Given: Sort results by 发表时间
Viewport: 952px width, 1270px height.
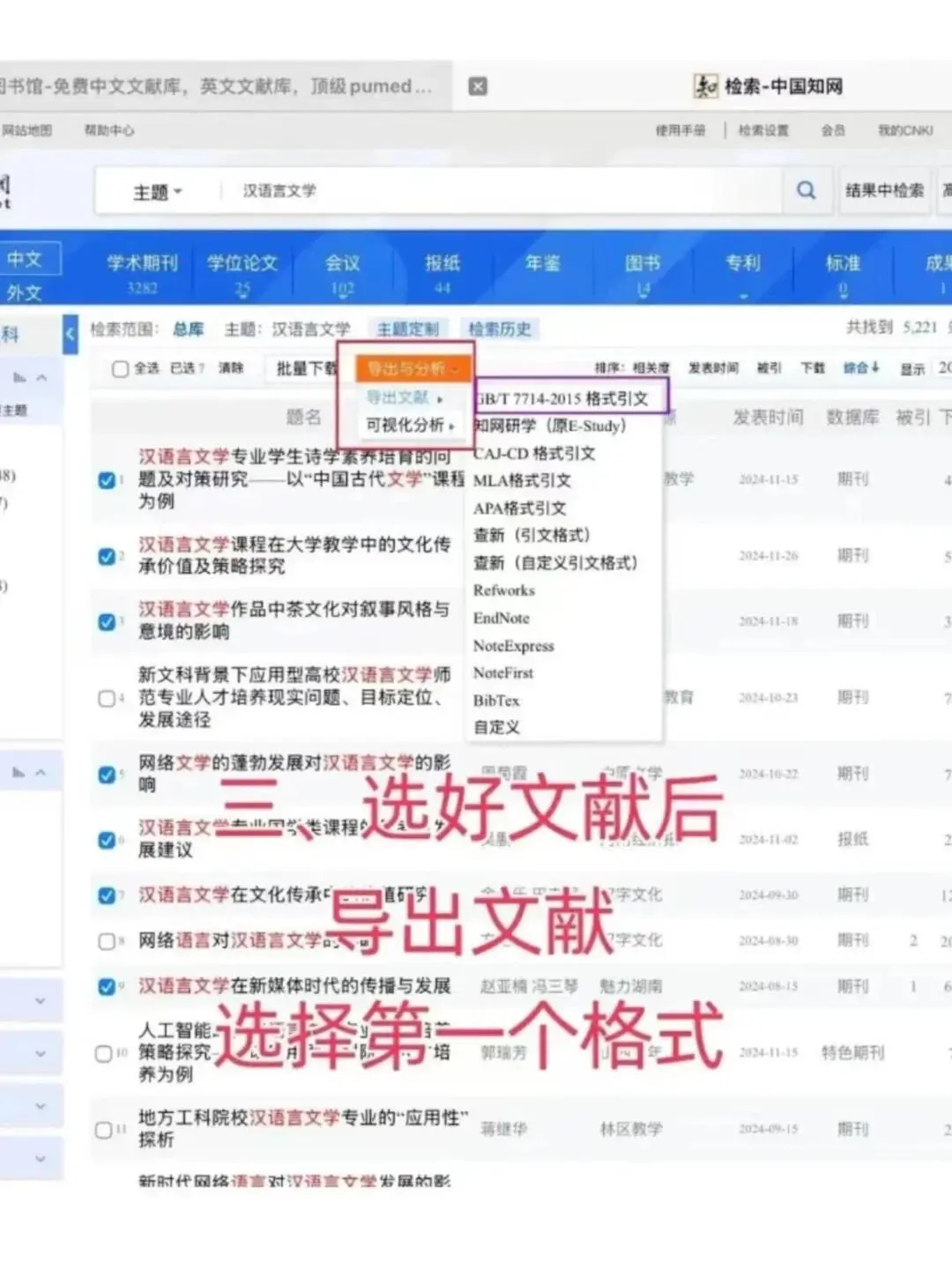Looking at the screenshot, I should click(x=713, y=368).
